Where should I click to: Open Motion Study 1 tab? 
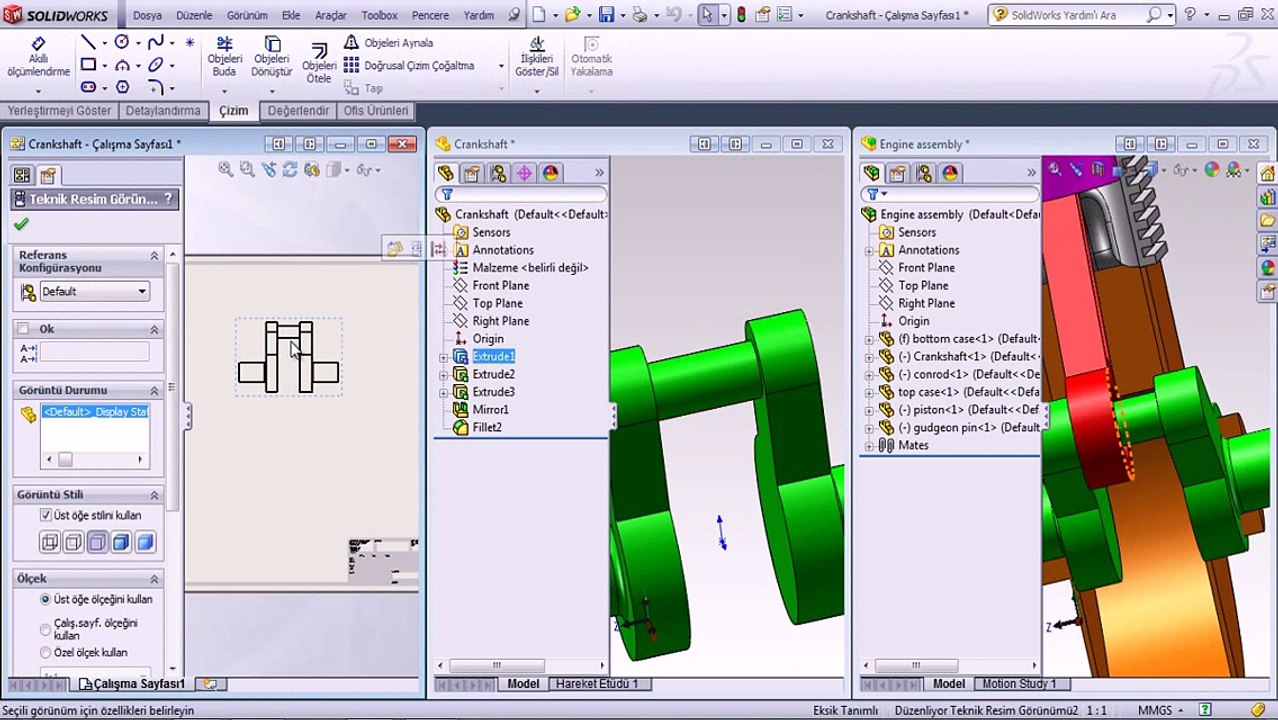1019,684
